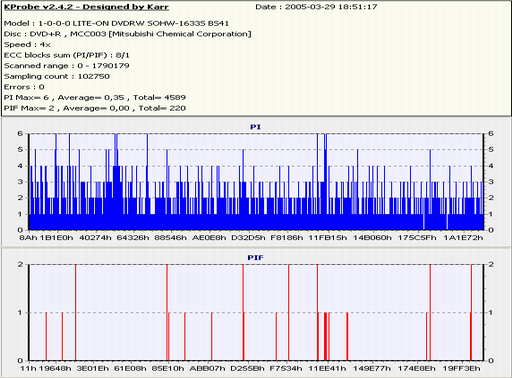512x378 pixels.
Task: Click the PI axis label 88546h
Action: pyautogui.click(x=171, y=238)
